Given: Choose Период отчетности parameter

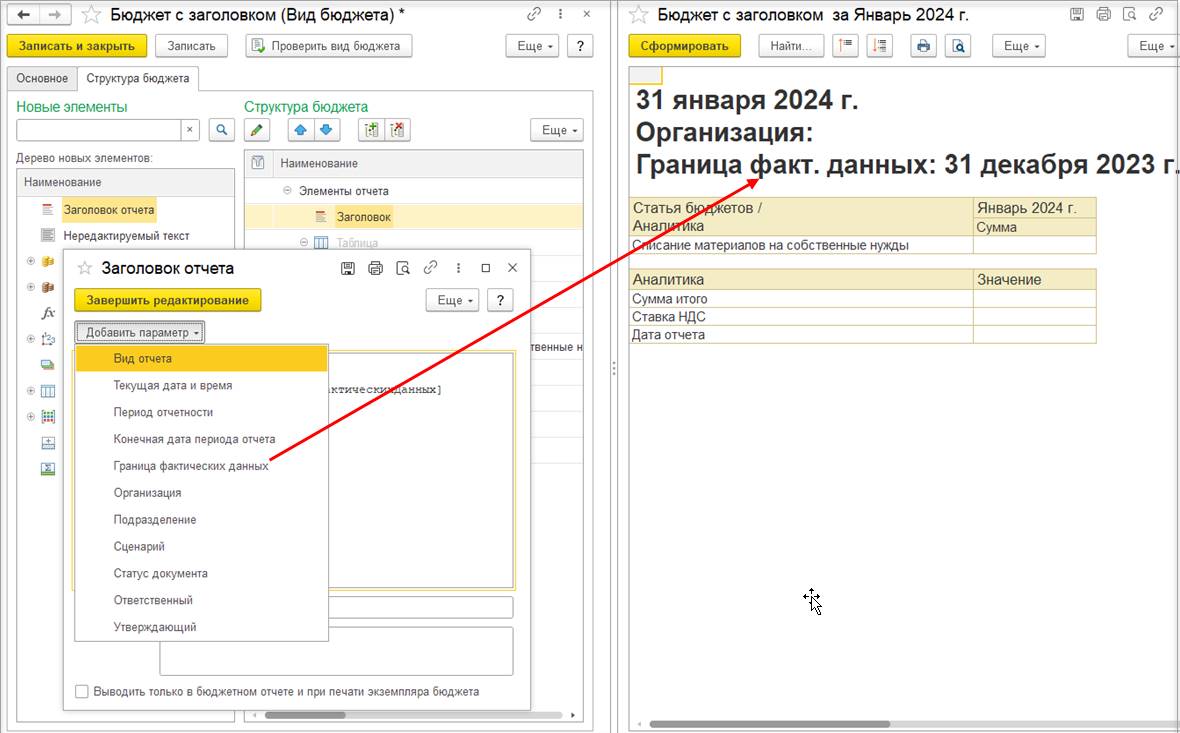Looking at the screenshot, I should click(x=202, y=412).
